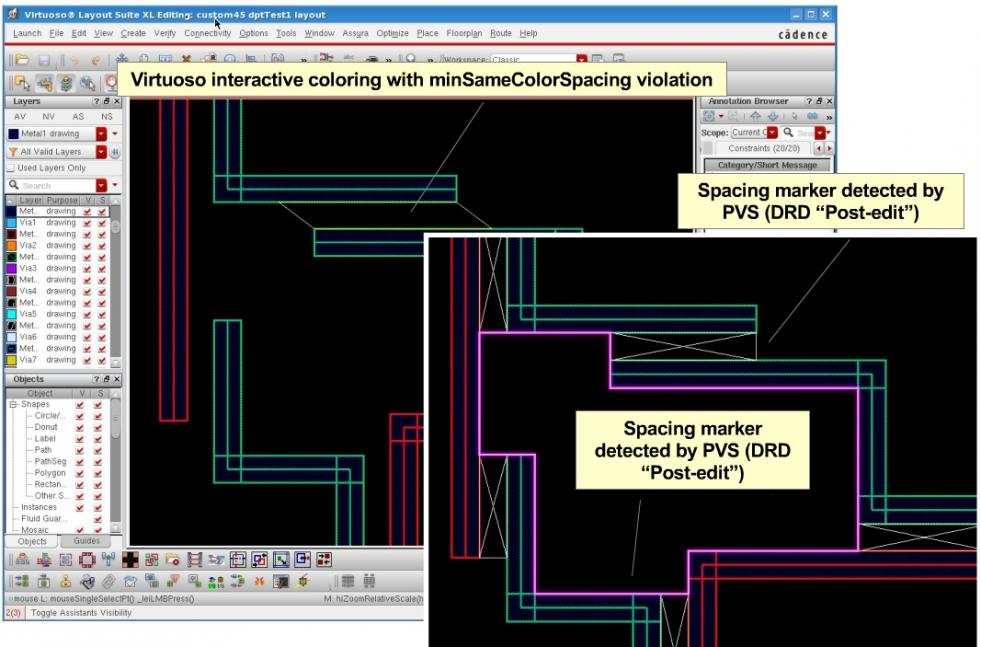981x647 pixels.
Task: Click the first green blocks icon in lowest toolbar
Action: 22,581
